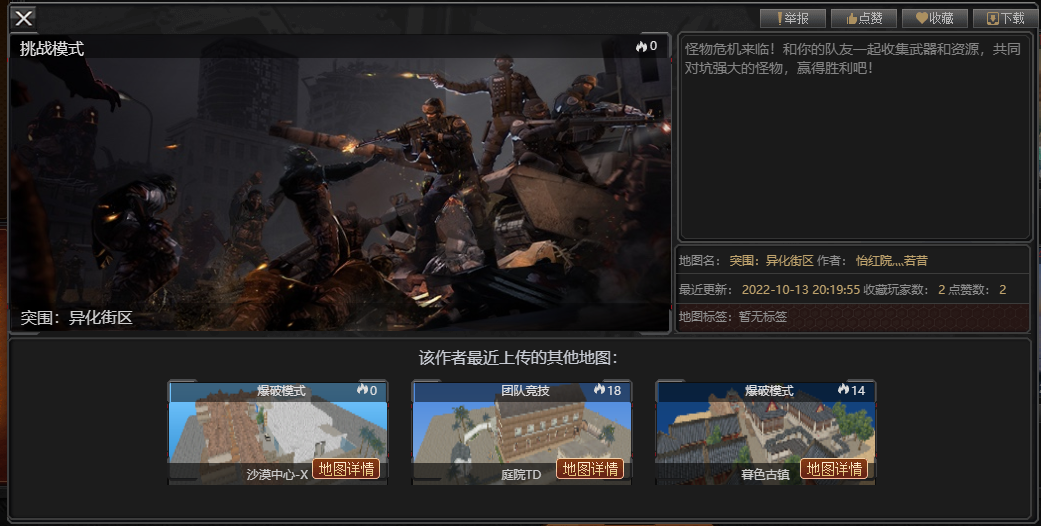Open 地图详情 for 沙漠中心-X map
This screenshot has height=526, width=1041.
[346, 469]
